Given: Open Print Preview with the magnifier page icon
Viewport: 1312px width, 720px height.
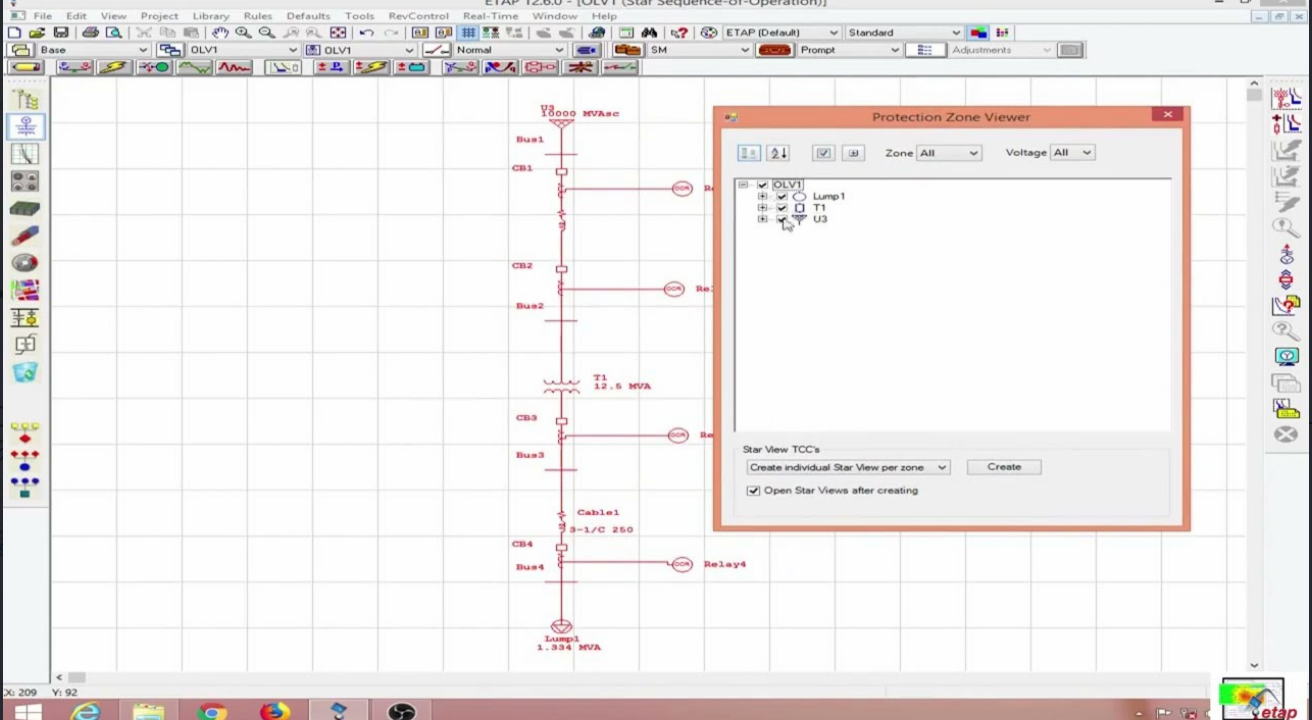Looking at the screenshot, I should (114, 33).
